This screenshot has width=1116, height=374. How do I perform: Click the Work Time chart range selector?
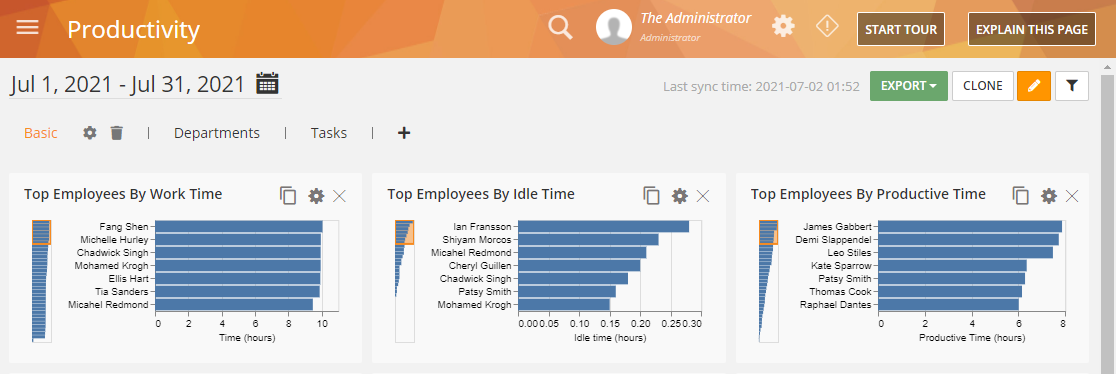pyautogui.click(x=41, y=232)
